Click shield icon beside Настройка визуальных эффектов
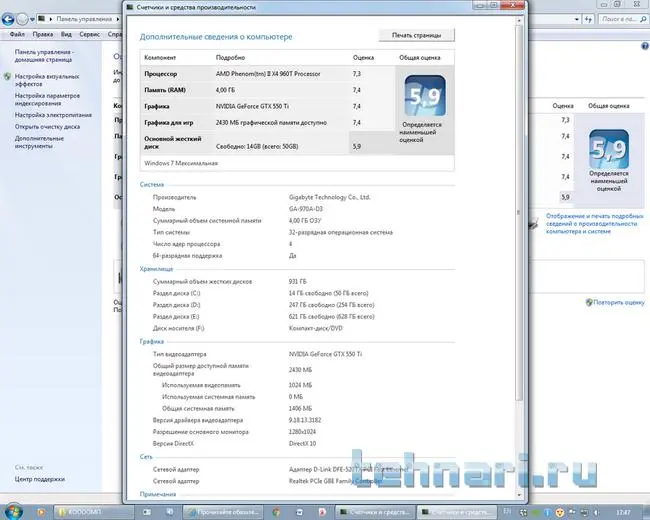Viewport: 650px width, 520px height. [7, 76]
